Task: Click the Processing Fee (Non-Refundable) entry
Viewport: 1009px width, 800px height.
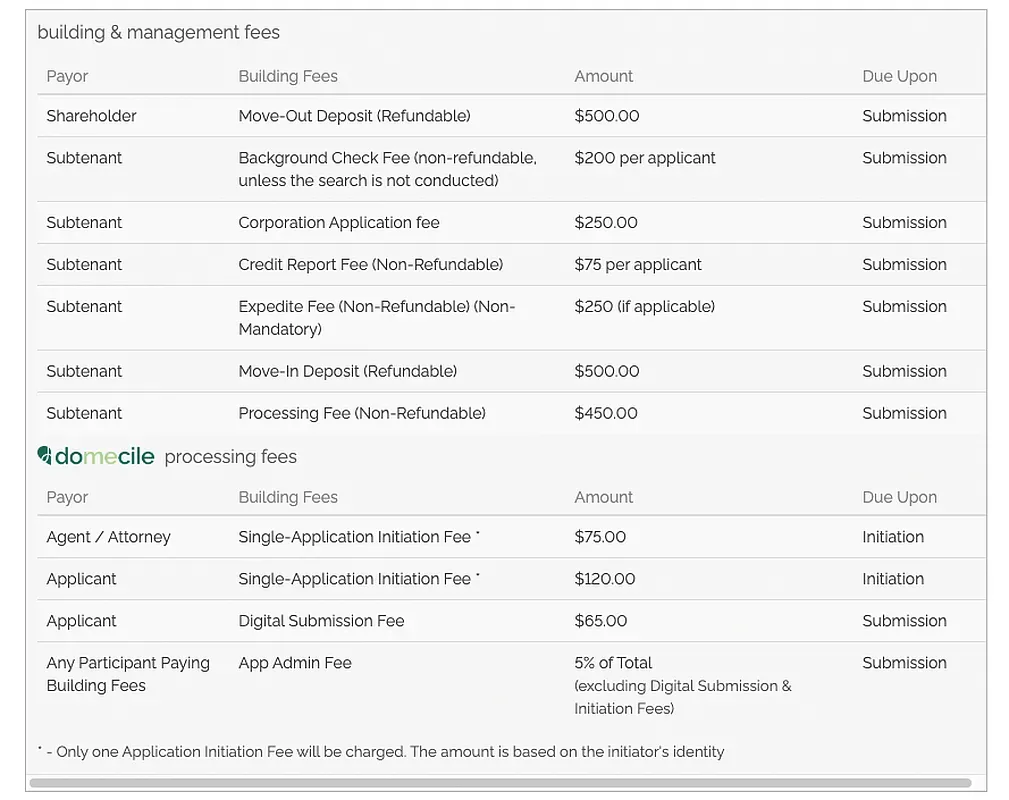Action: click(x=361, y=413)
